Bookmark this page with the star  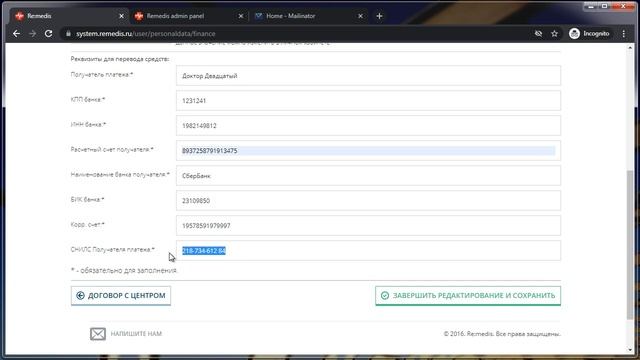(x=554, y=33)
